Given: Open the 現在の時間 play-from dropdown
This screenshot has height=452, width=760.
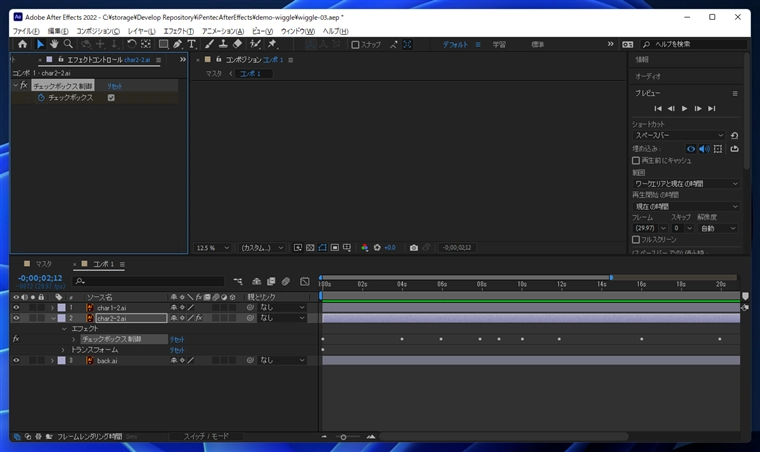Looking at the screenshot, I should coord(686,206).
